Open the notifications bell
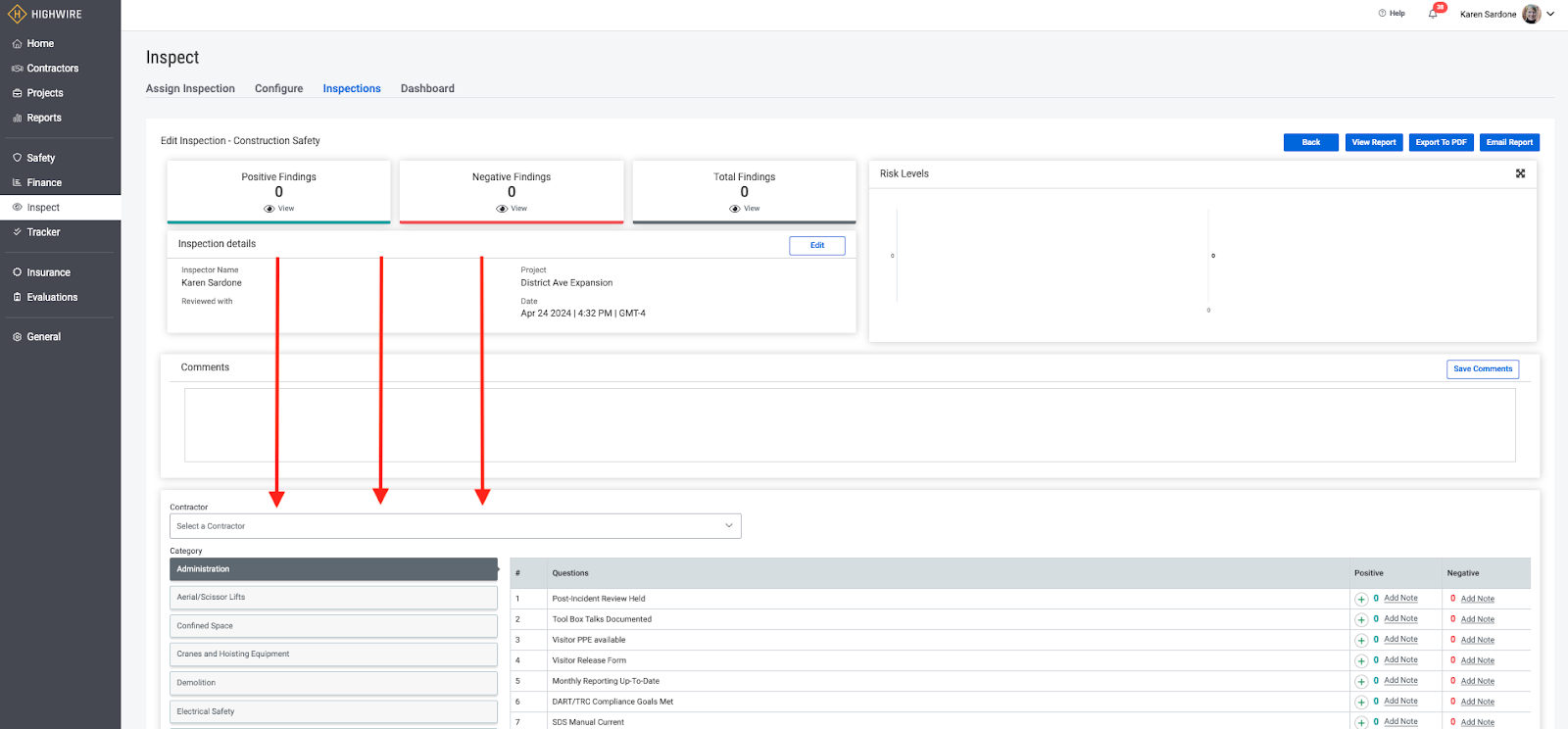The image size is (1568, 729). pyautogui.click(x=1433, y=14)
